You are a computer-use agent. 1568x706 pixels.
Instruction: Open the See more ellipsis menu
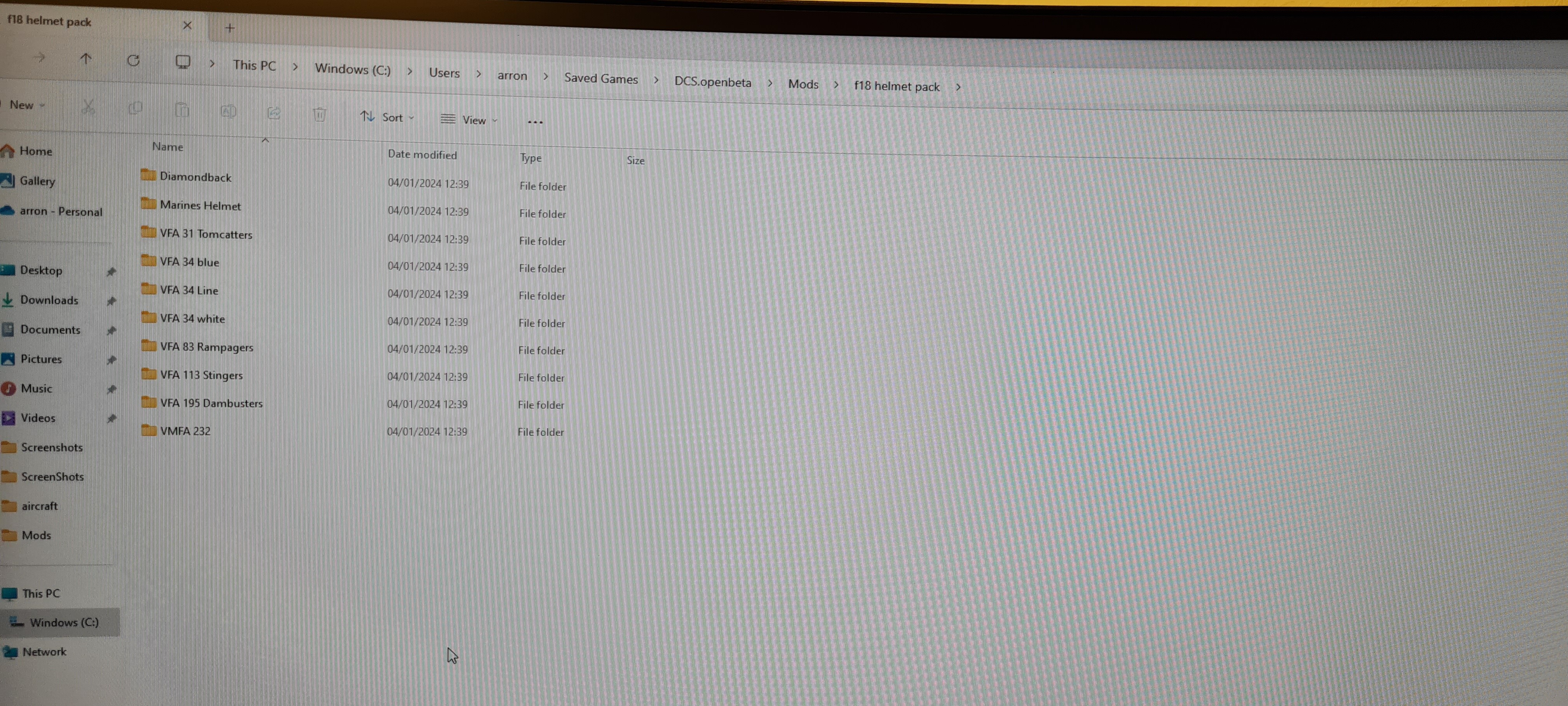pos(535,122)
